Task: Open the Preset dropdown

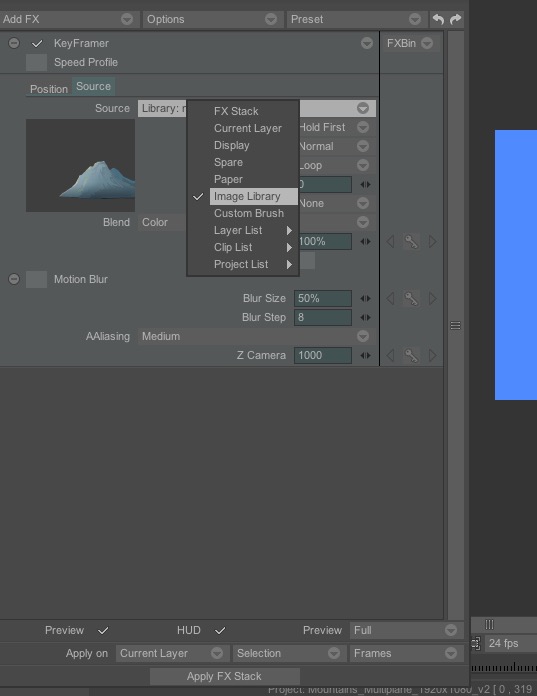Action: point(356,19)
